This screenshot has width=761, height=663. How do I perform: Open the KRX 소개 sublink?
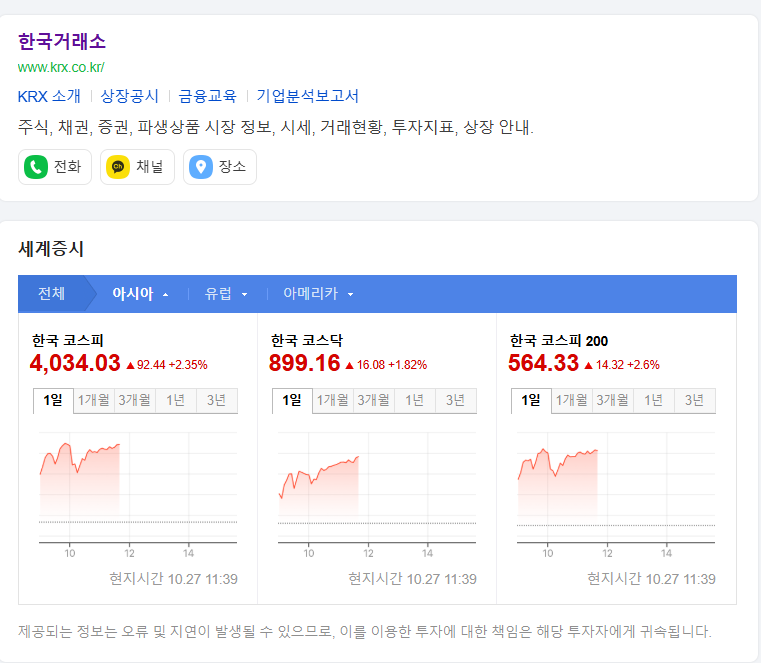(x=49, y=96)
